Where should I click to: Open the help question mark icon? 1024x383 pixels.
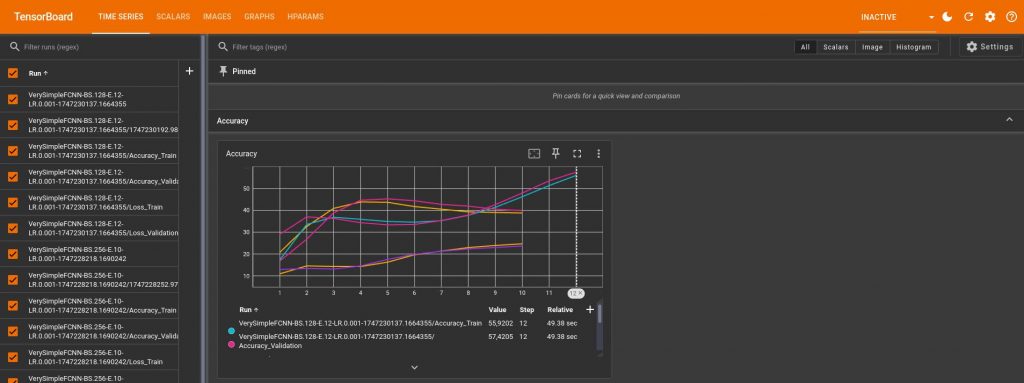[x=1010, y=17]
